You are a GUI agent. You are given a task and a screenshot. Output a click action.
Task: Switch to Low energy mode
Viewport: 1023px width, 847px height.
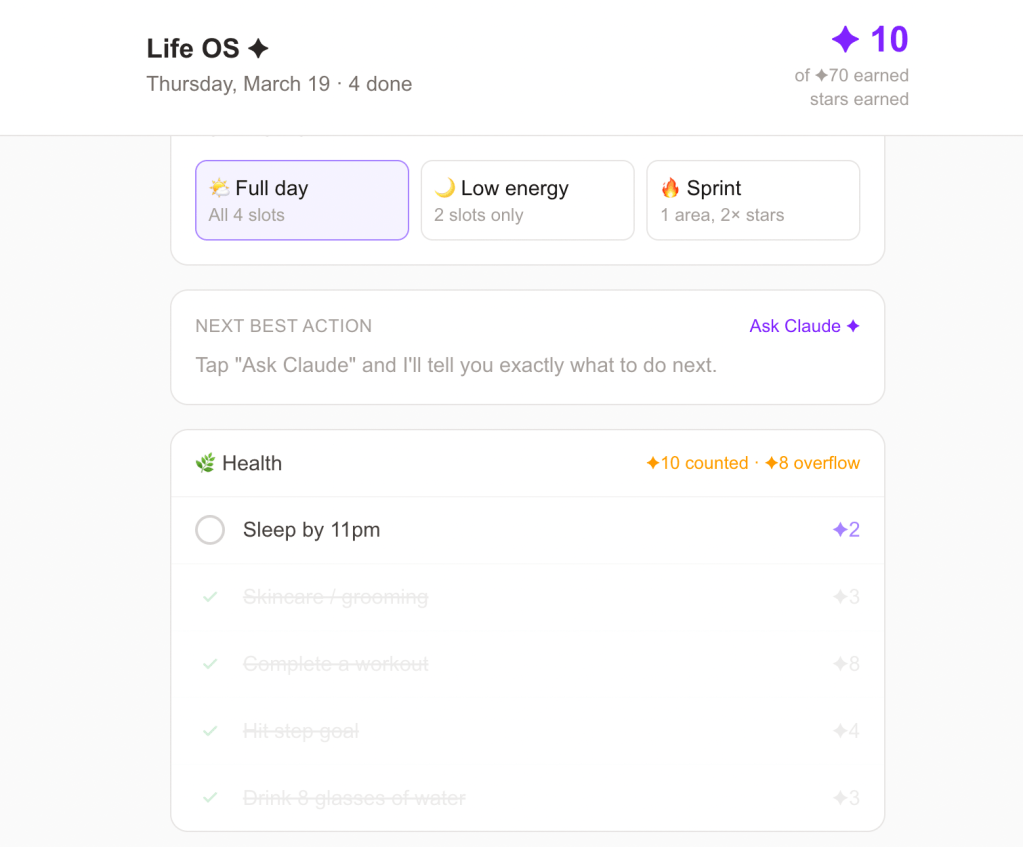(x=527, y=200)
